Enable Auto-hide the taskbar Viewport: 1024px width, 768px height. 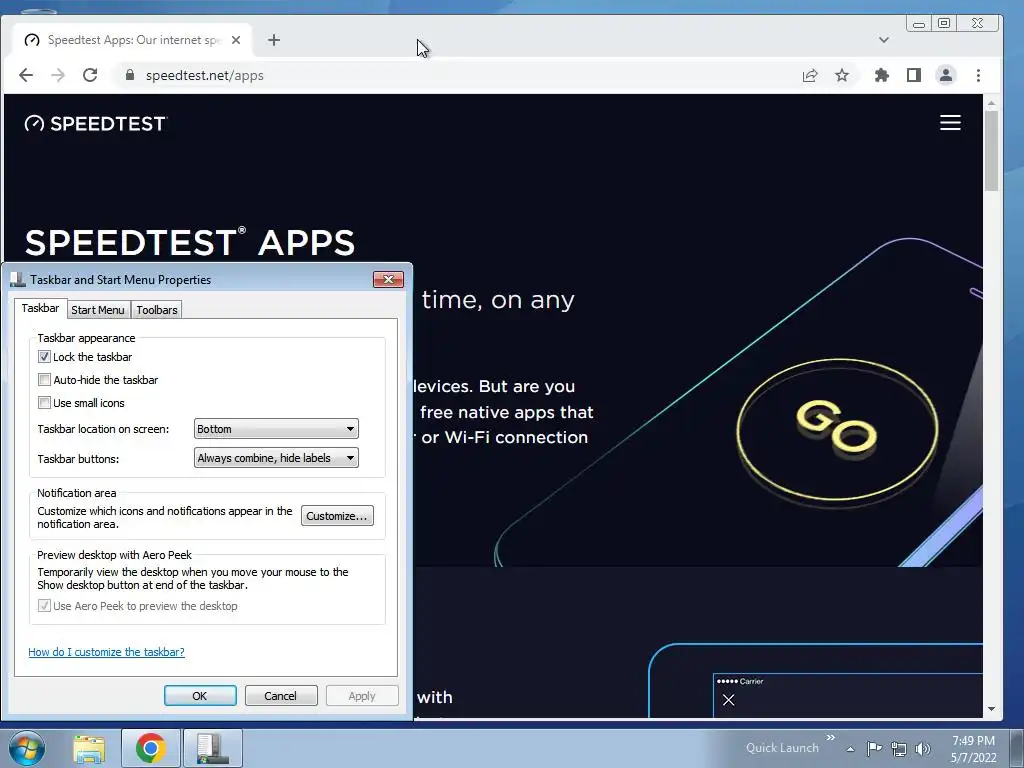point(44,379)
